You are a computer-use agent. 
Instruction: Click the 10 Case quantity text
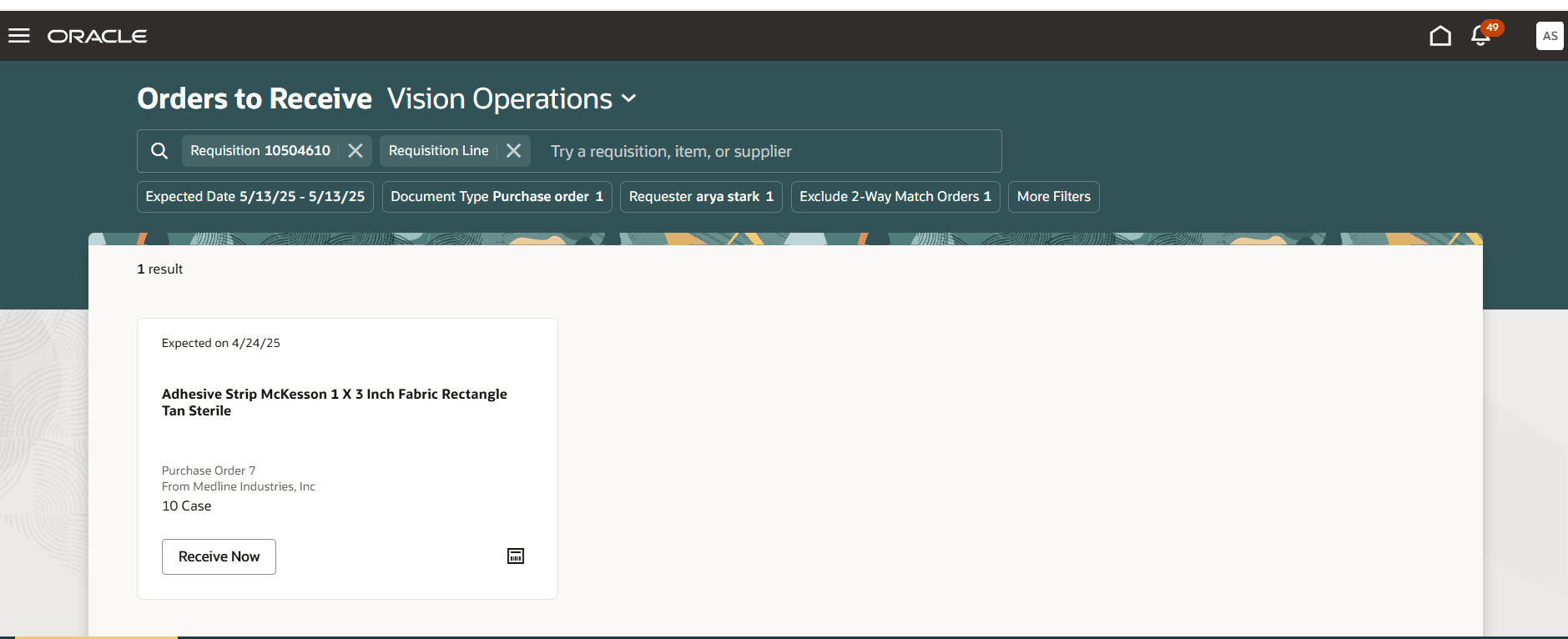(187, 506)
